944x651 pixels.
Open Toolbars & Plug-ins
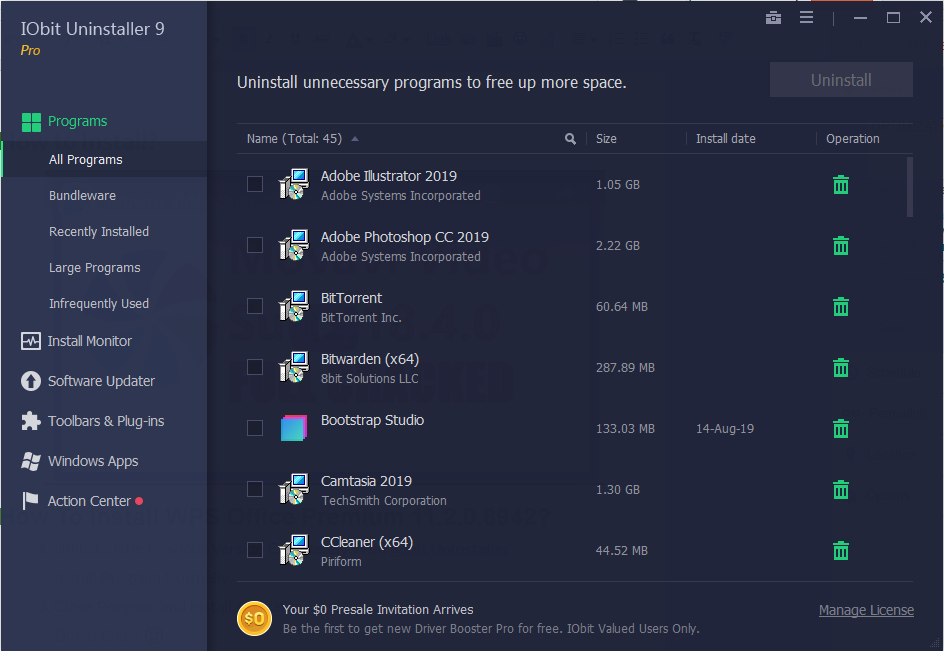[93, 422]
